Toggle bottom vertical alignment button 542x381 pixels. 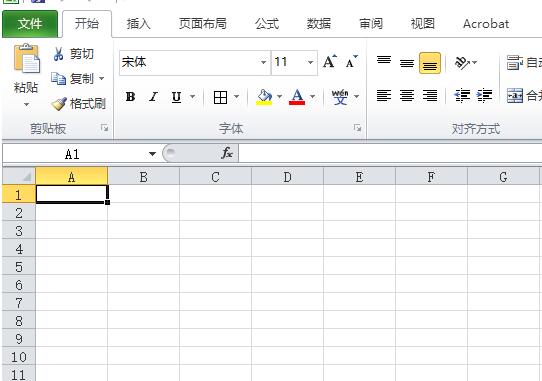tap(430, 63)
